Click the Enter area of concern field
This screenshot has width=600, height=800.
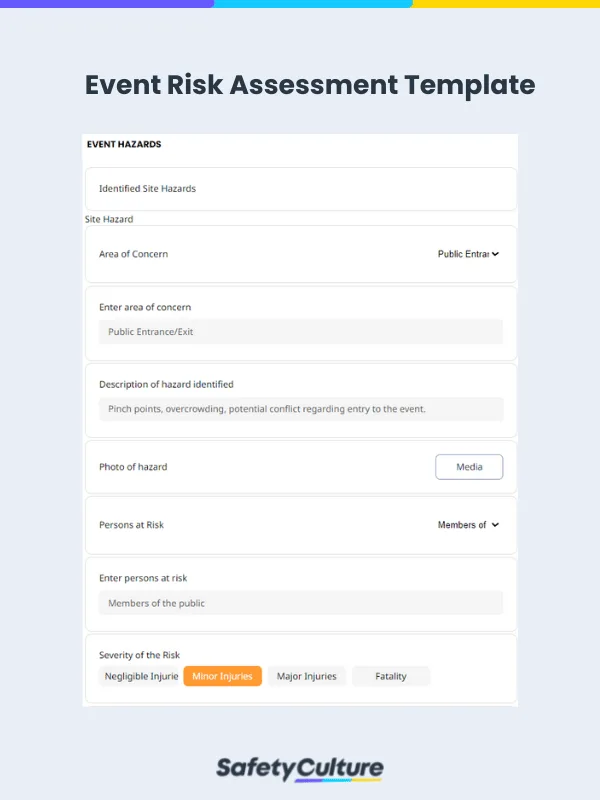(x=300, y=331)
